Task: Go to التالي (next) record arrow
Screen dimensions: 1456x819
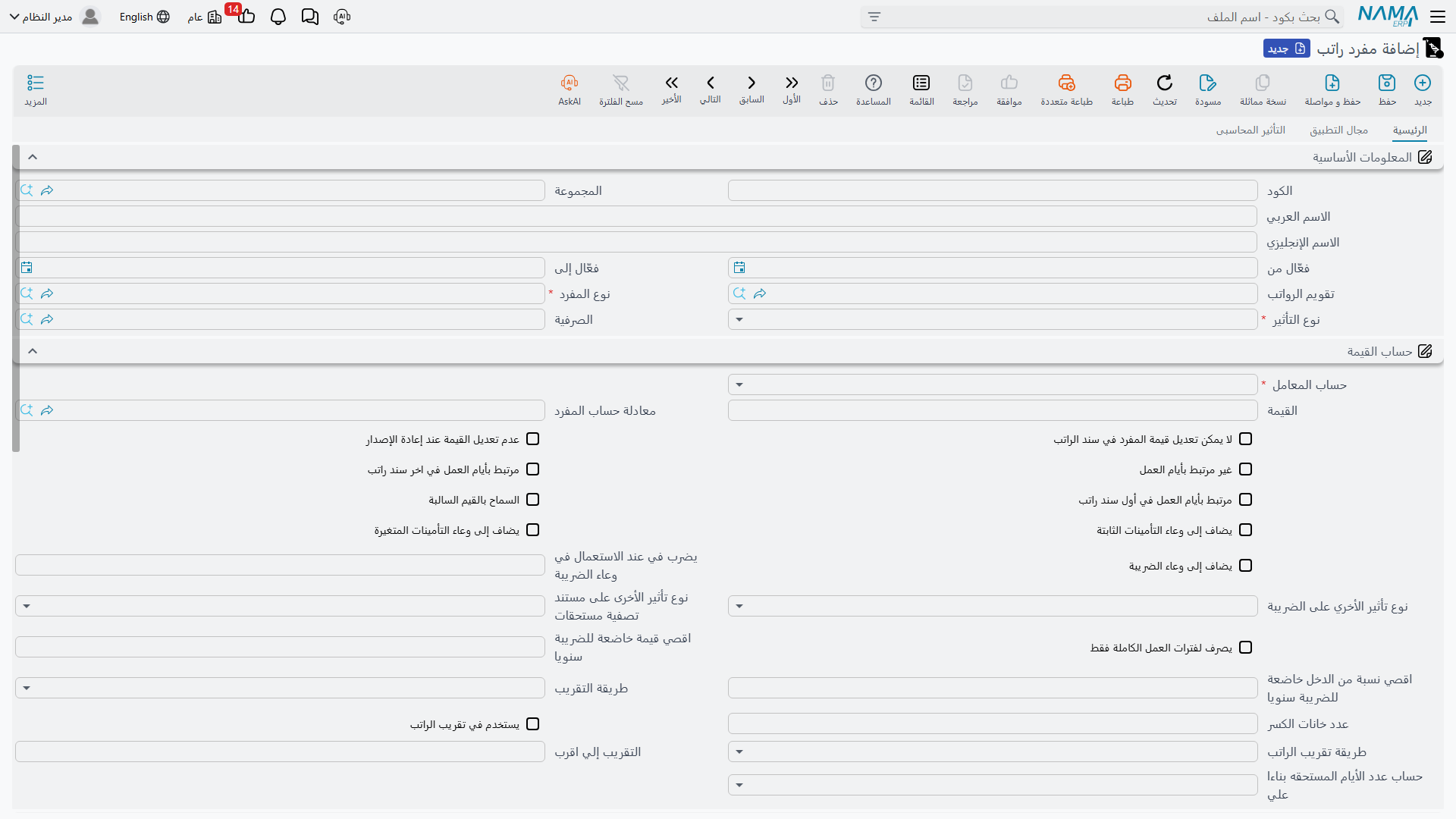Action: pyautogui.click(x=711, y=83)
